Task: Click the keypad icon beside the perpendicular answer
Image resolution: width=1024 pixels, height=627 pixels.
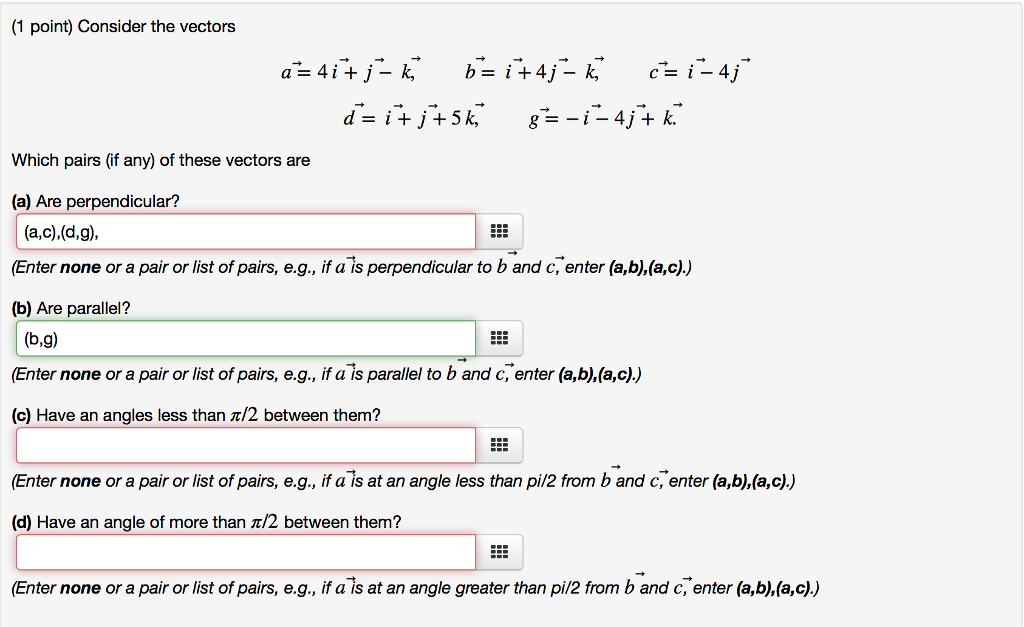Action: 499,230
